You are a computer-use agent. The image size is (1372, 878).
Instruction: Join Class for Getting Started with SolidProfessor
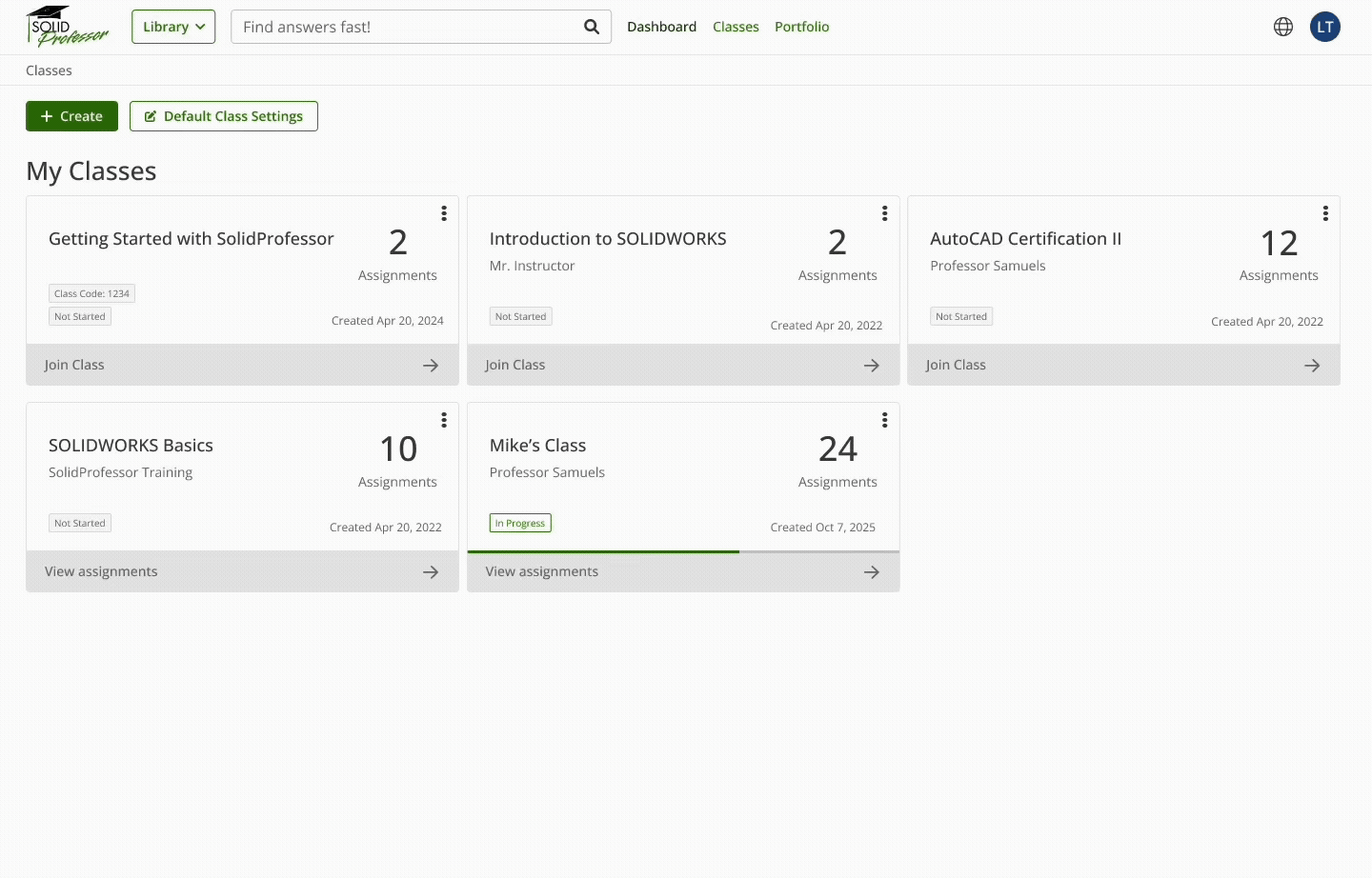click(242, 365)
